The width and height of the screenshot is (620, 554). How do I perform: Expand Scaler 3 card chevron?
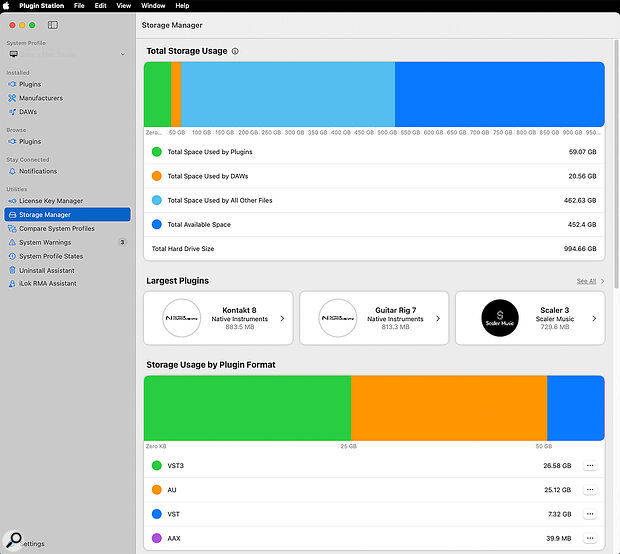594,318
